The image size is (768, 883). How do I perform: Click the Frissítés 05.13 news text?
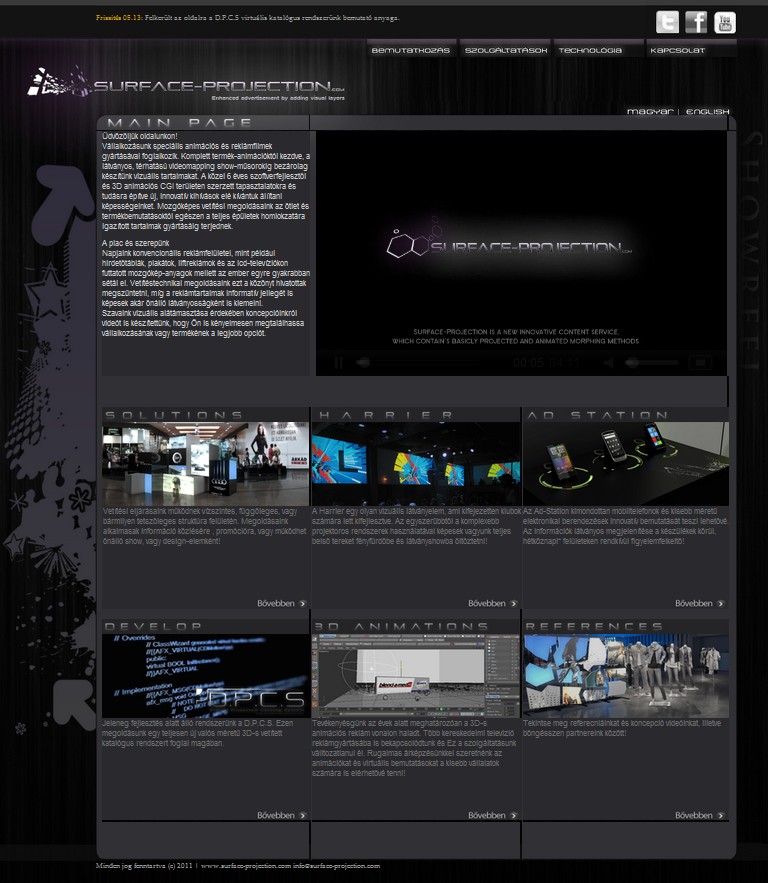(x=248, y=17)
